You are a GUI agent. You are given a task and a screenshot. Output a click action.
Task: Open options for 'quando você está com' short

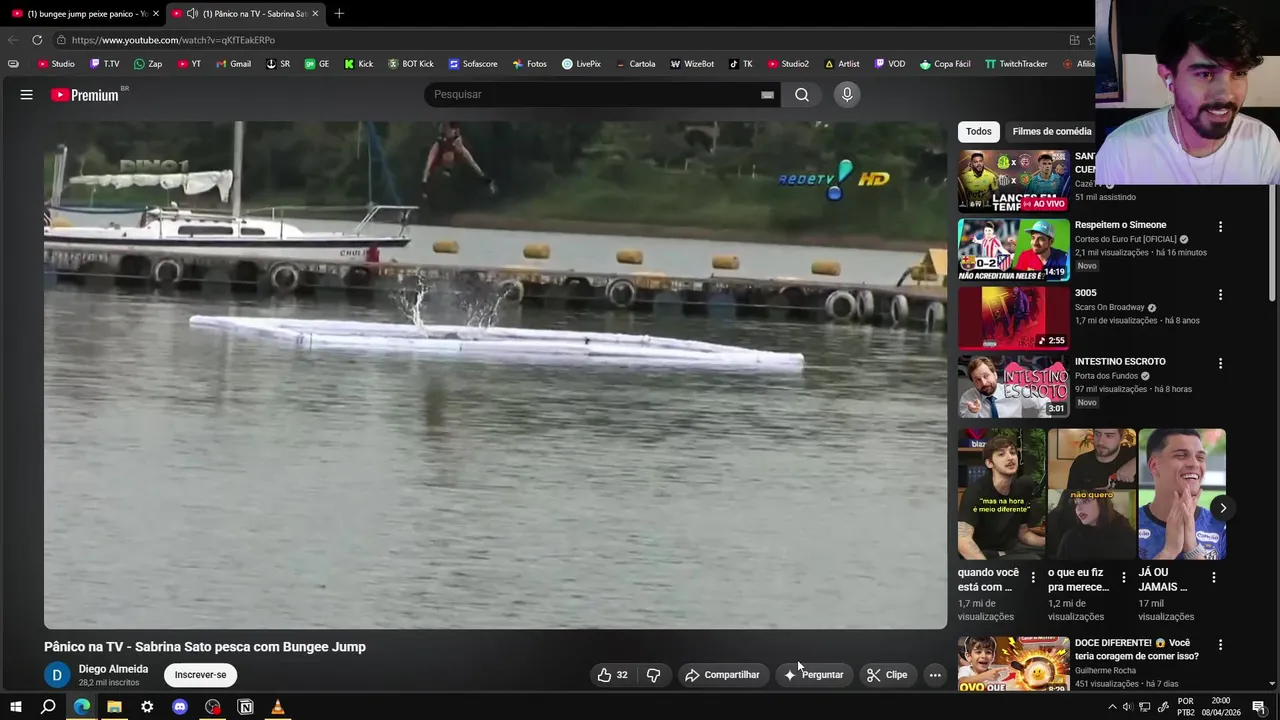click(x=1033, y=577)
